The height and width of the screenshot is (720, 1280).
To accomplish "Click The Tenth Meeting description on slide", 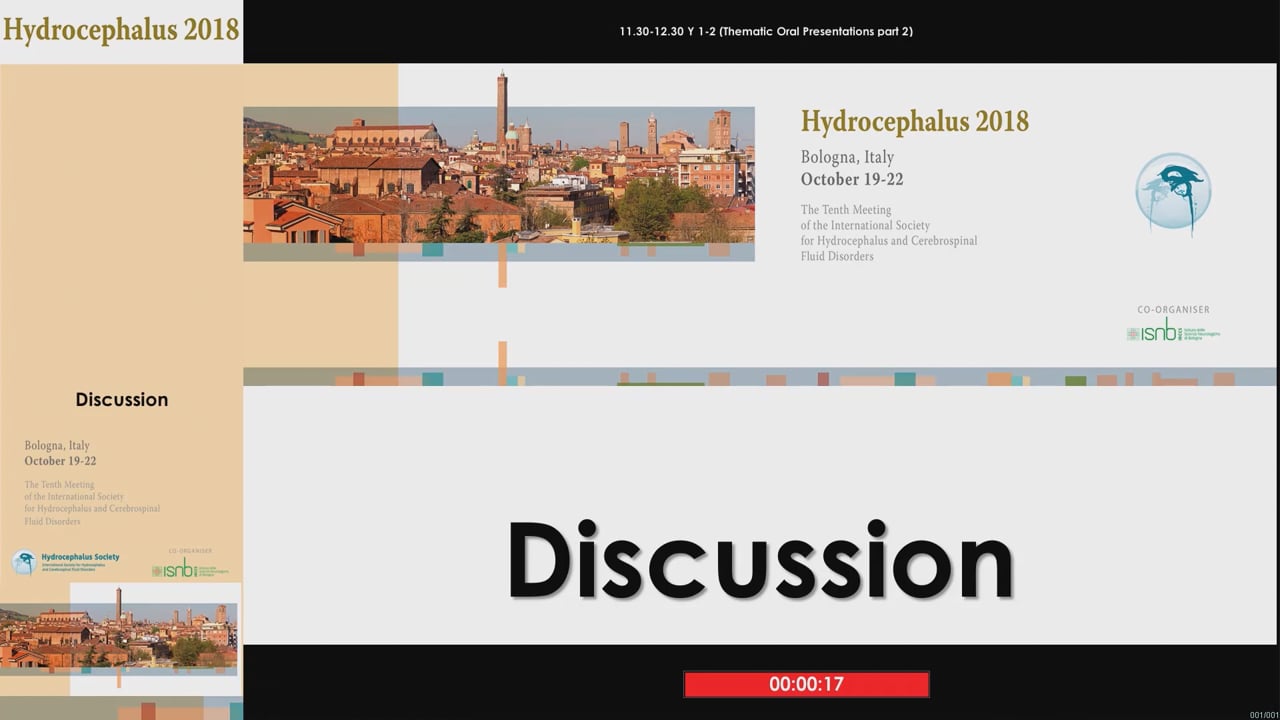I will pos(888,233).
